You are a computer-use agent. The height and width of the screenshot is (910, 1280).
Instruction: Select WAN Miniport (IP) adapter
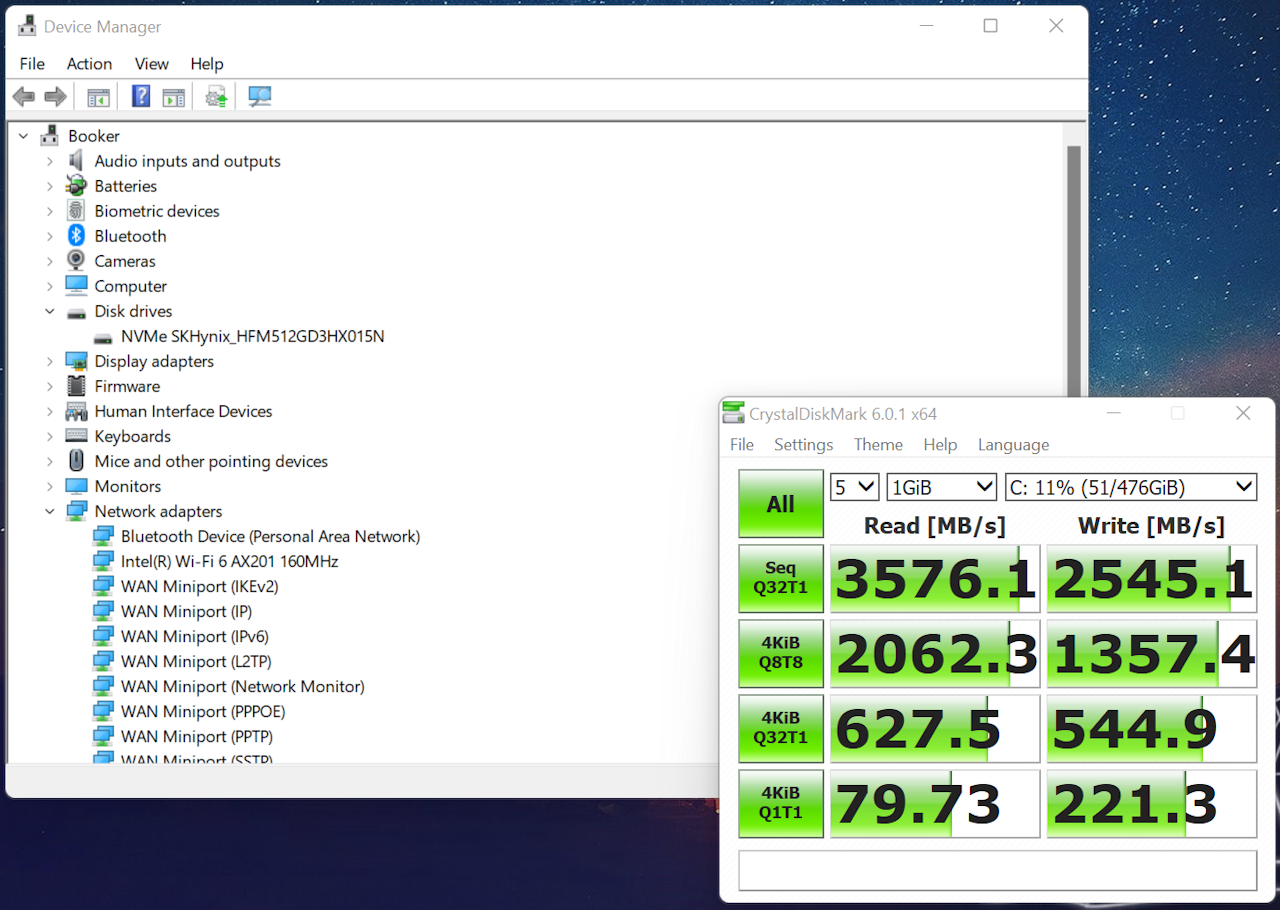click(x=186, y=611)
